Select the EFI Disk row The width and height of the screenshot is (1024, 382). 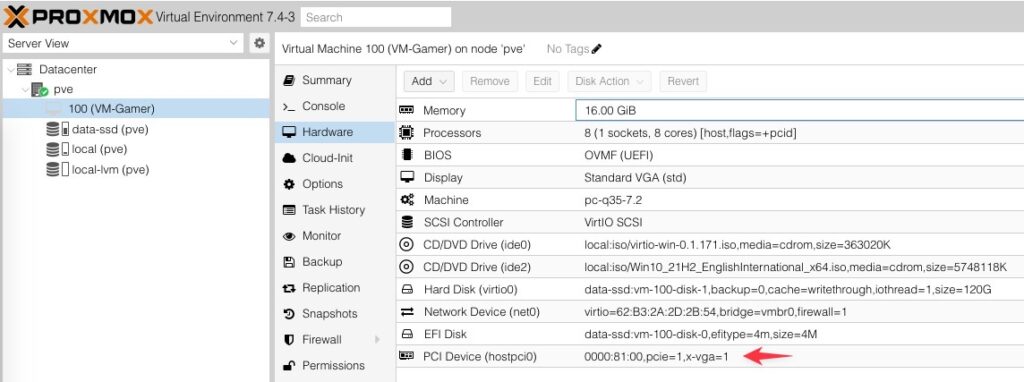pos(710,334)
